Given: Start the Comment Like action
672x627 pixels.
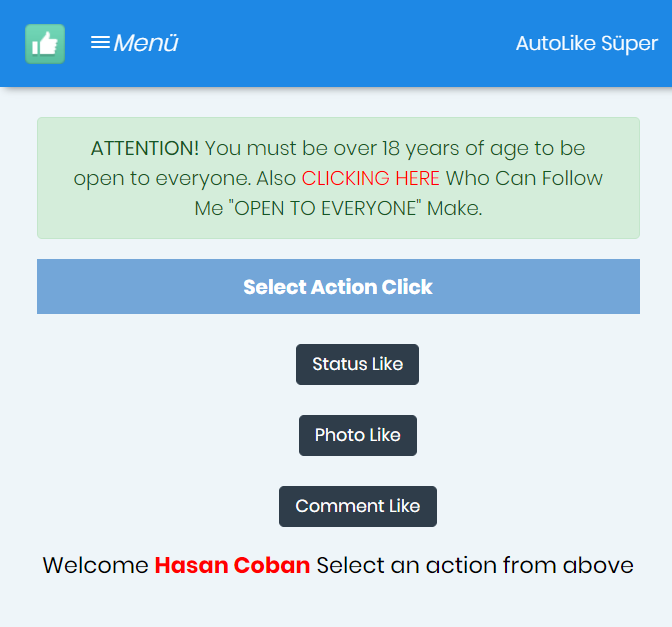Looking at the screenshot, I should pos(358,507).
